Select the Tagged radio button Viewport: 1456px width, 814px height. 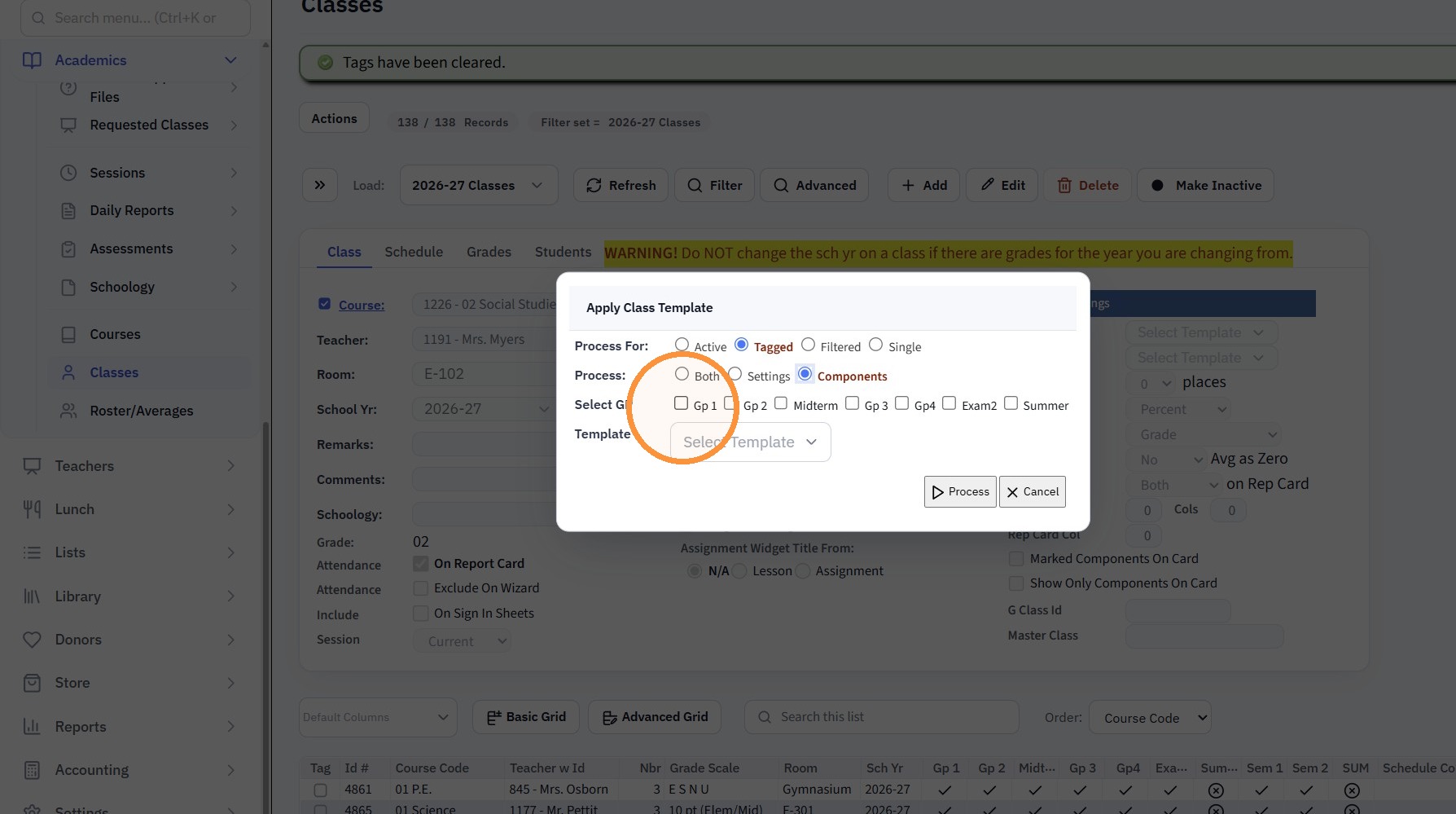742,345
